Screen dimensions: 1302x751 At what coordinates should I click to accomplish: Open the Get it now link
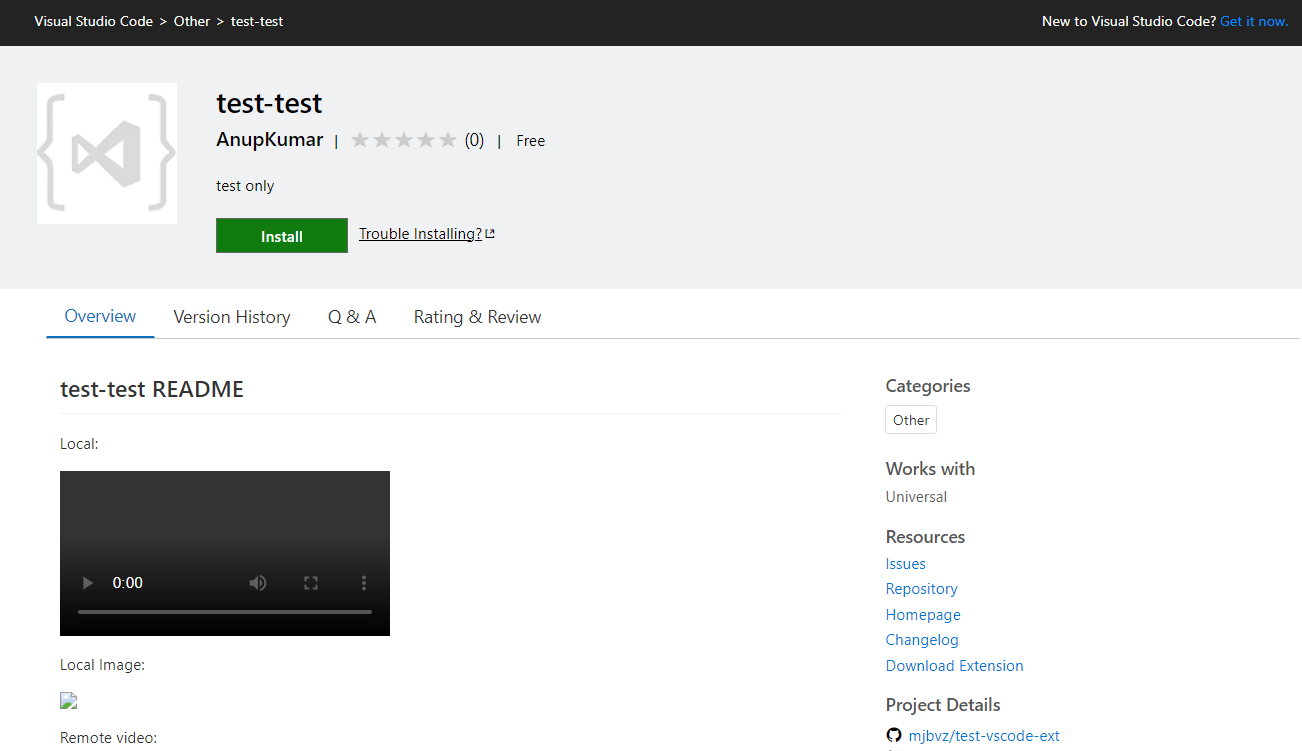pyautogui.click(x=1253, y=20)
